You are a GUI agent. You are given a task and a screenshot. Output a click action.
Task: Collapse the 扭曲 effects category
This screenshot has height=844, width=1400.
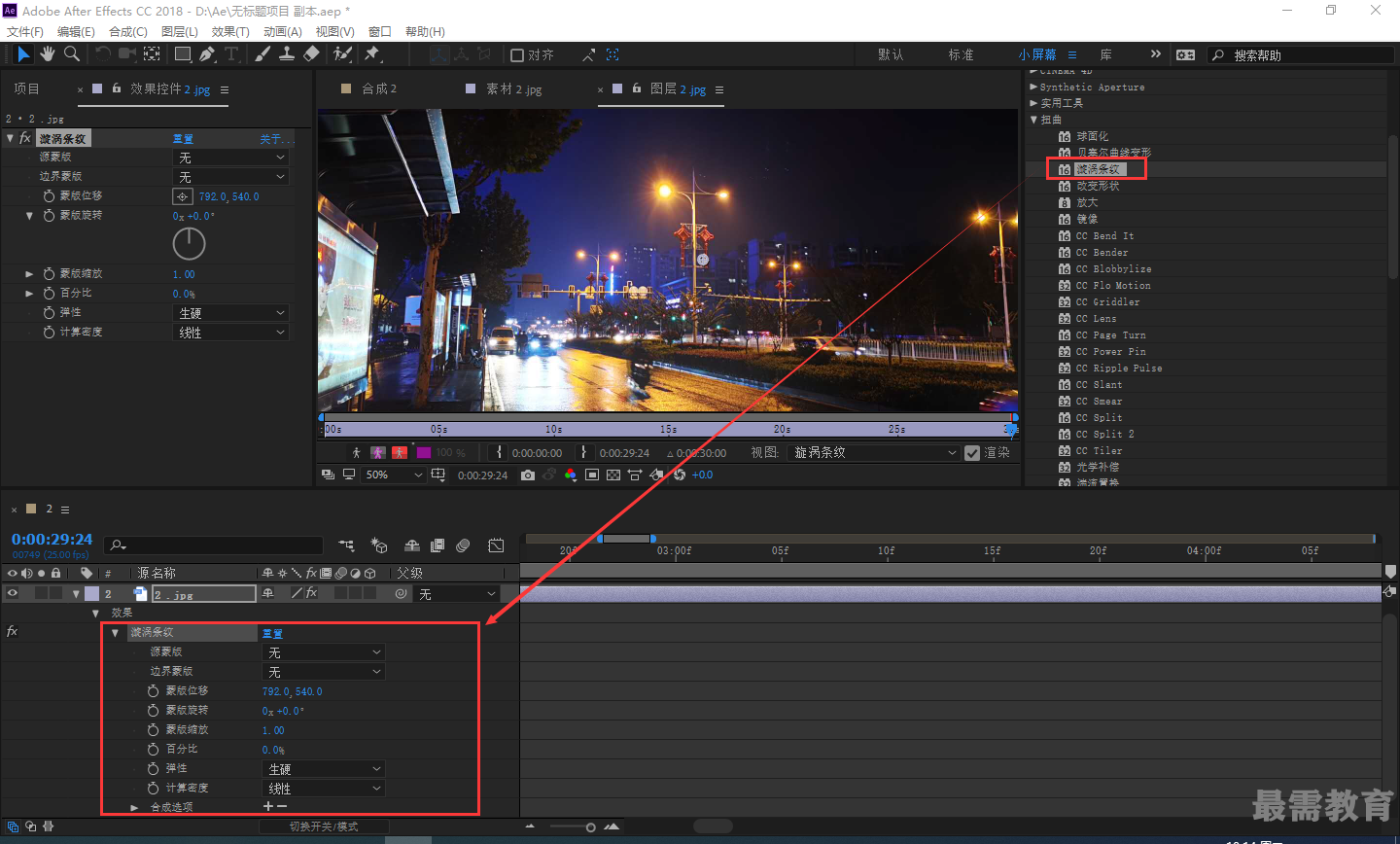pyautogui.click(x=1033, y=120)
